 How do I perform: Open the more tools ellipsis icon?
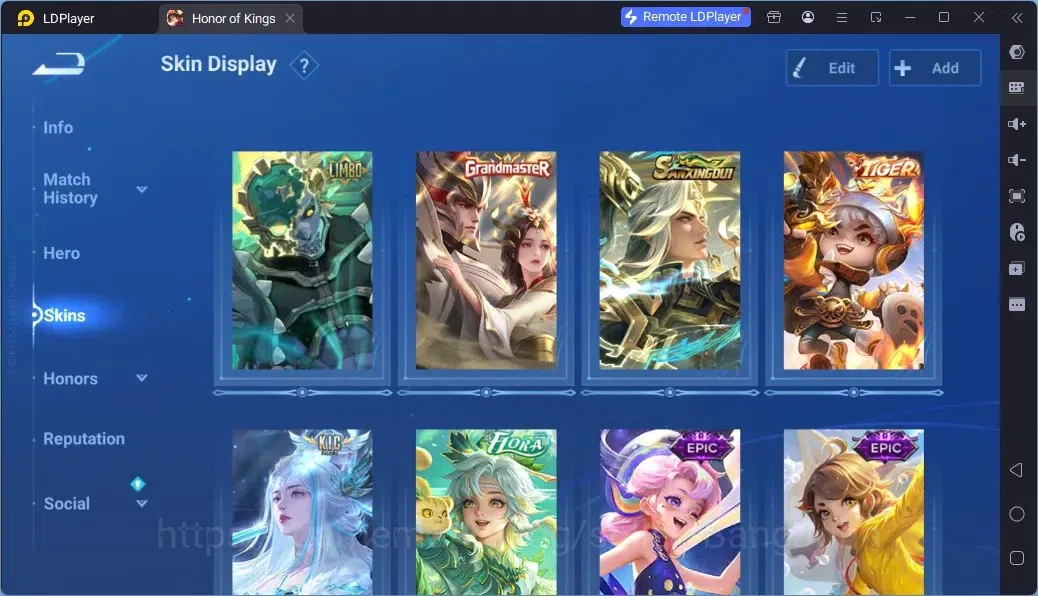(x=1017, y=305)
